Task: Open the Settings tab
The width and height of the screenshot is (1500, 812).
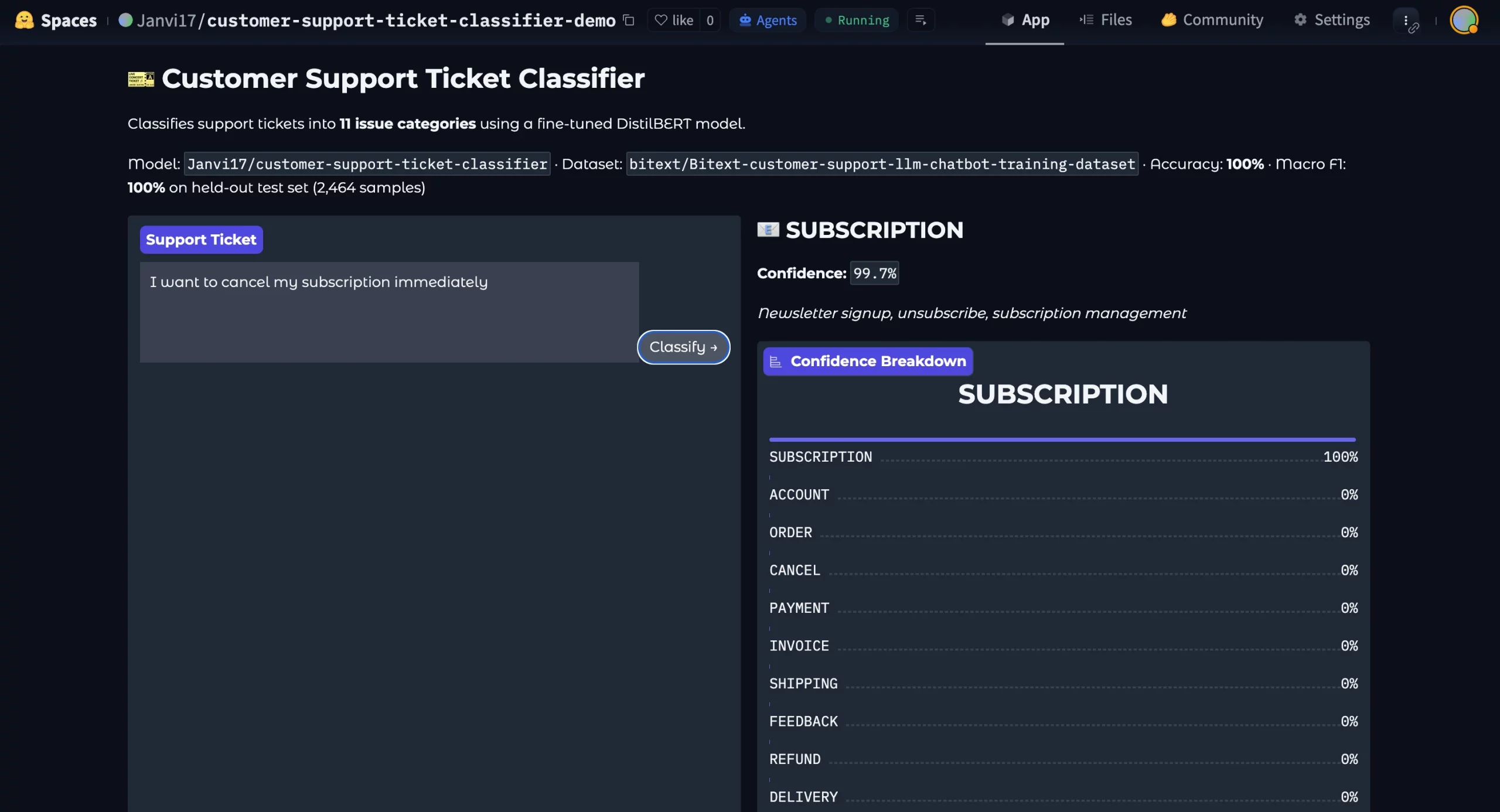Action: 1332,20
